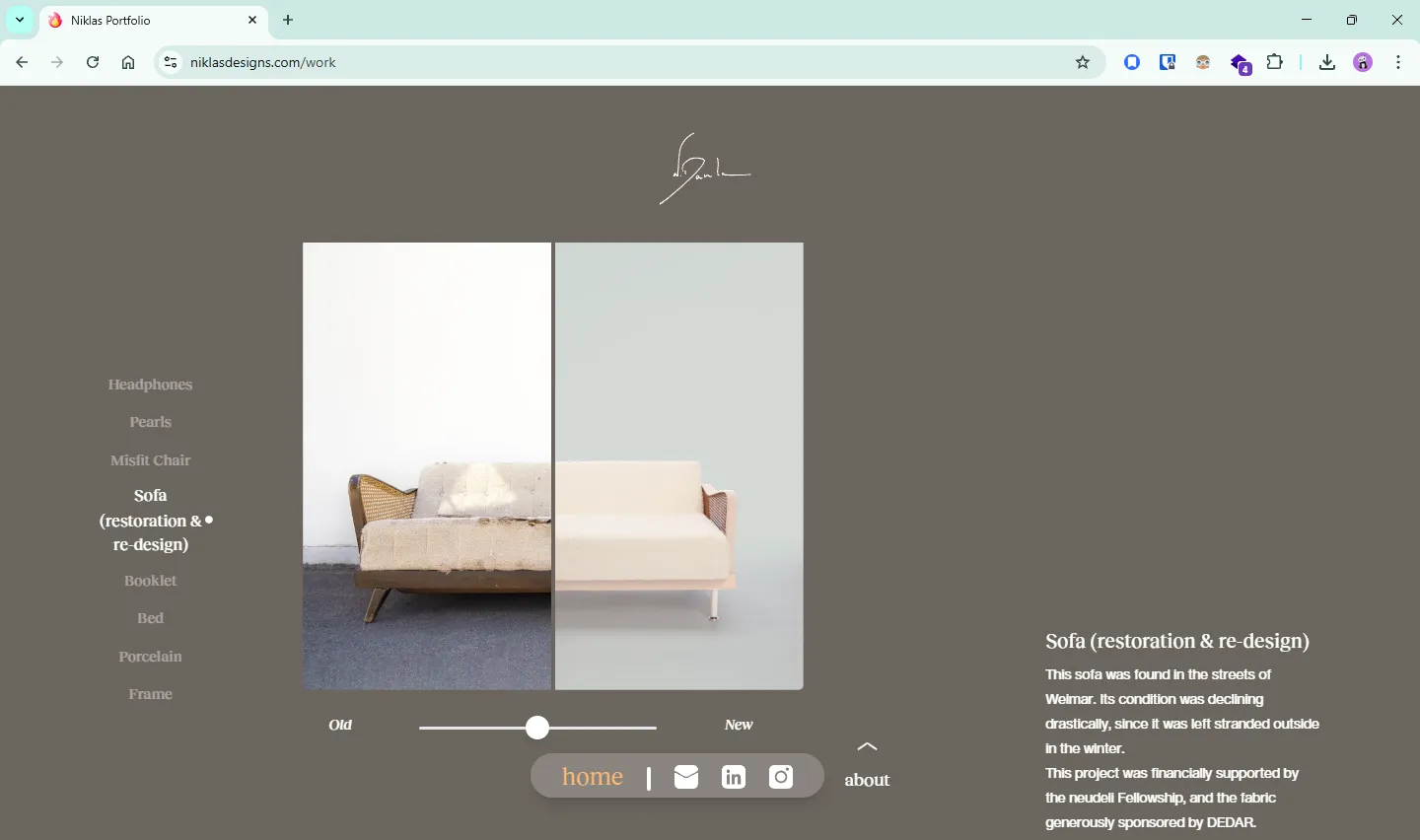Open the Instagram icon link

(x=781, y=777)
